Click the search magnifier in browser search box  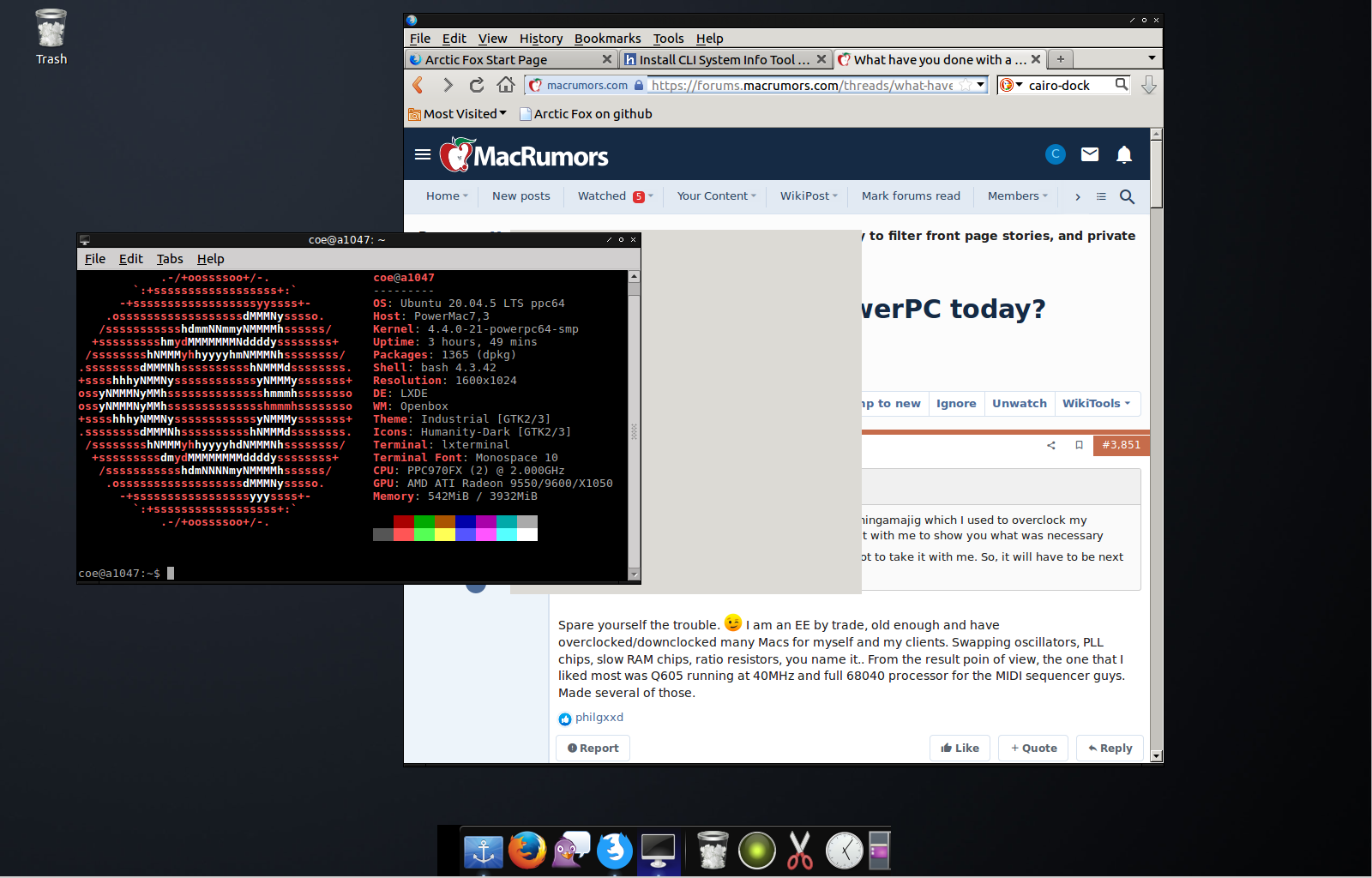pyautogui.click(x=1121, y=84)
